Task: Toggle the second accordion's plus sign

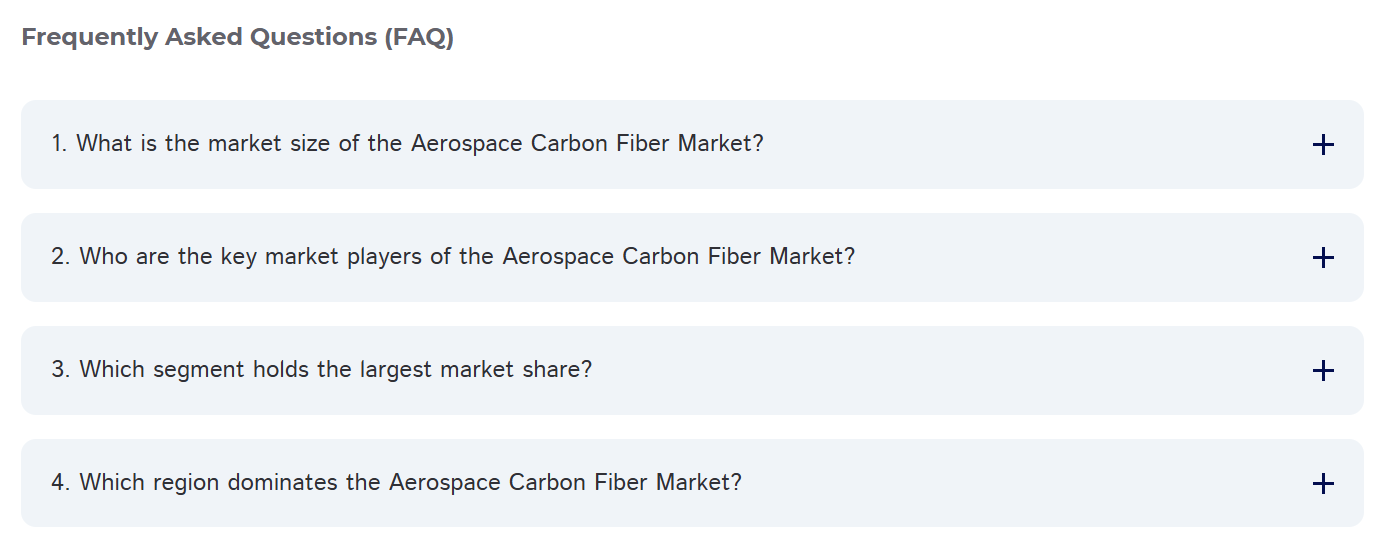Action: [x=1322, y=258]
